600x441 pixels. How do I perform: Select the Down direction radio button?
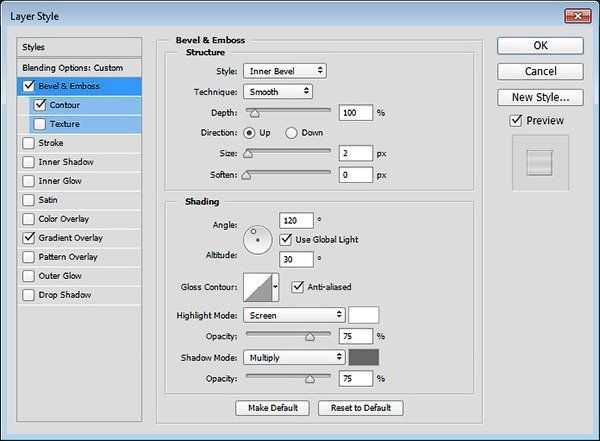point(291,133)
